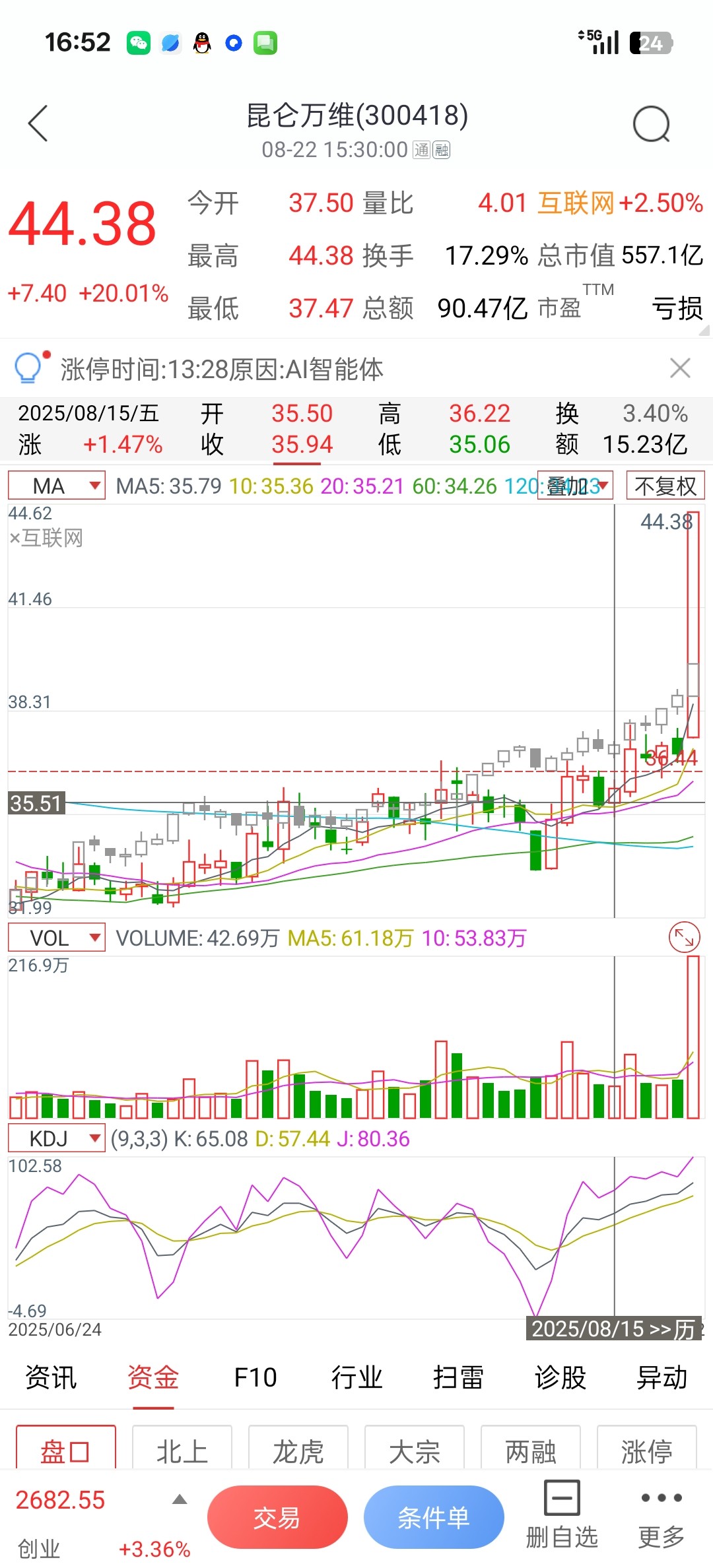Image resolution: width=713 pixels, height=1568 pixels.
Task: Tap the tallest red volume bar
Action: [693, 1037]
